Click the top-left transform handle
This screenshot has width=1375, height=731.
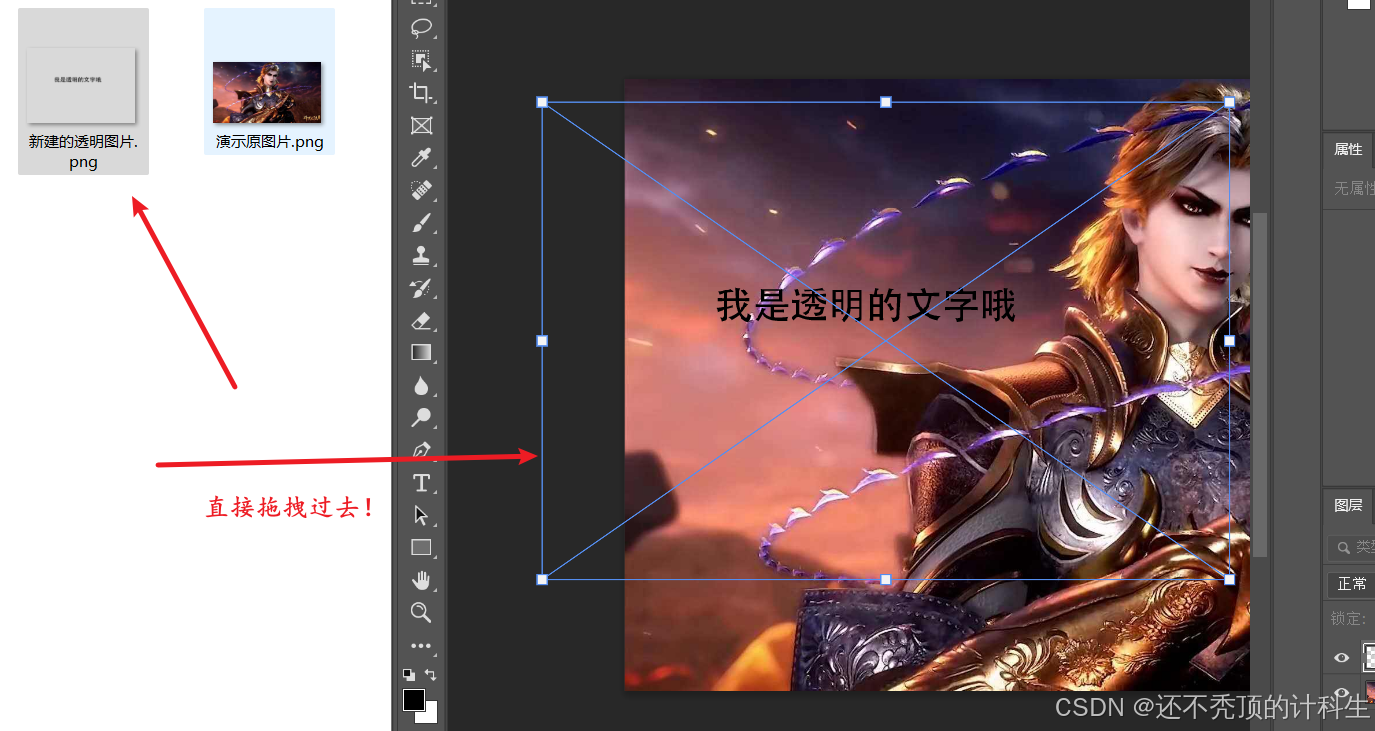point(542,102)
